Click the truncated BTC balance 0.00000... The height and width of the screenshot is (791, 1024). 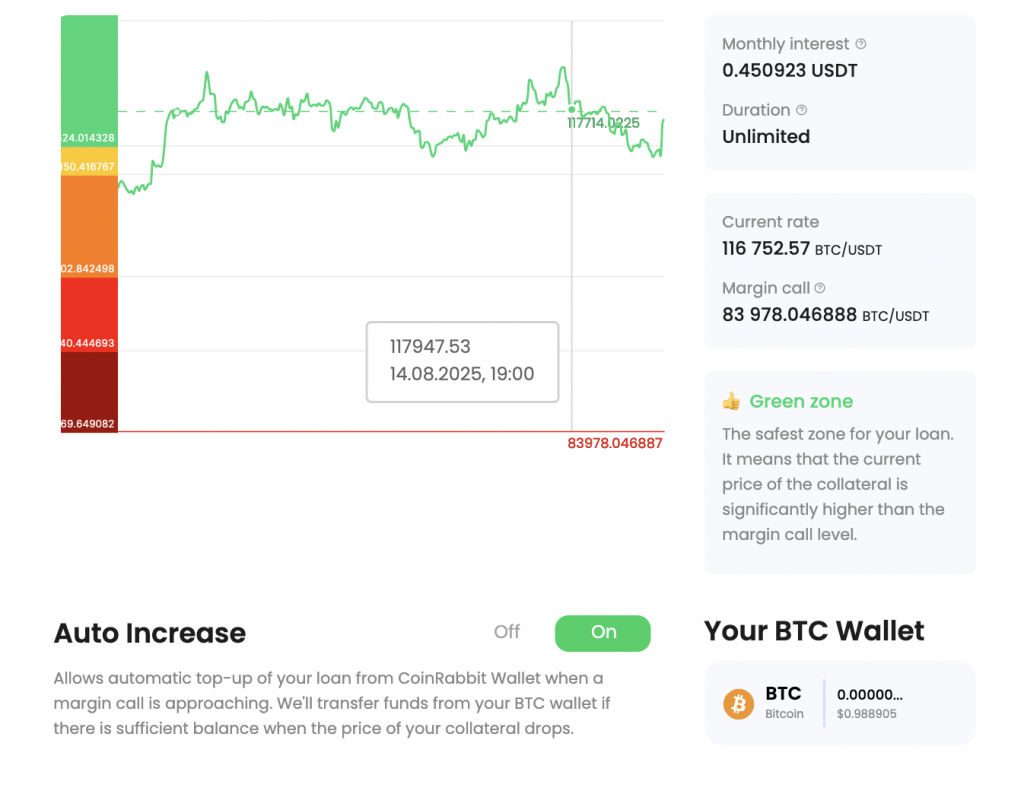(869, 694)
